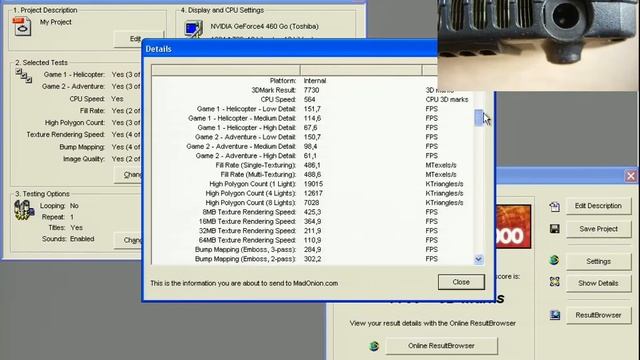Click the first column header in Details list
The image size is (640, 360).
tap(226, 70)
